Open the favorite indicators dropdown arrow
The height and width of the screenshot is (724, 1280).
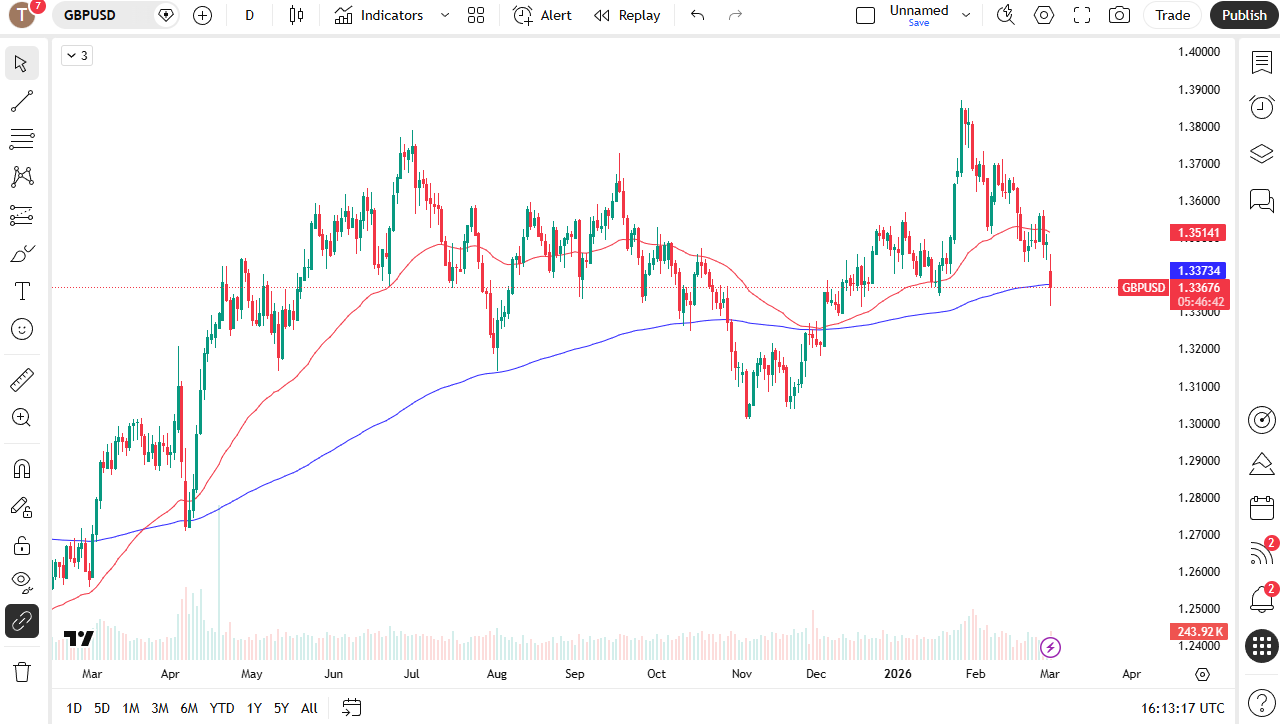[445, 15]
